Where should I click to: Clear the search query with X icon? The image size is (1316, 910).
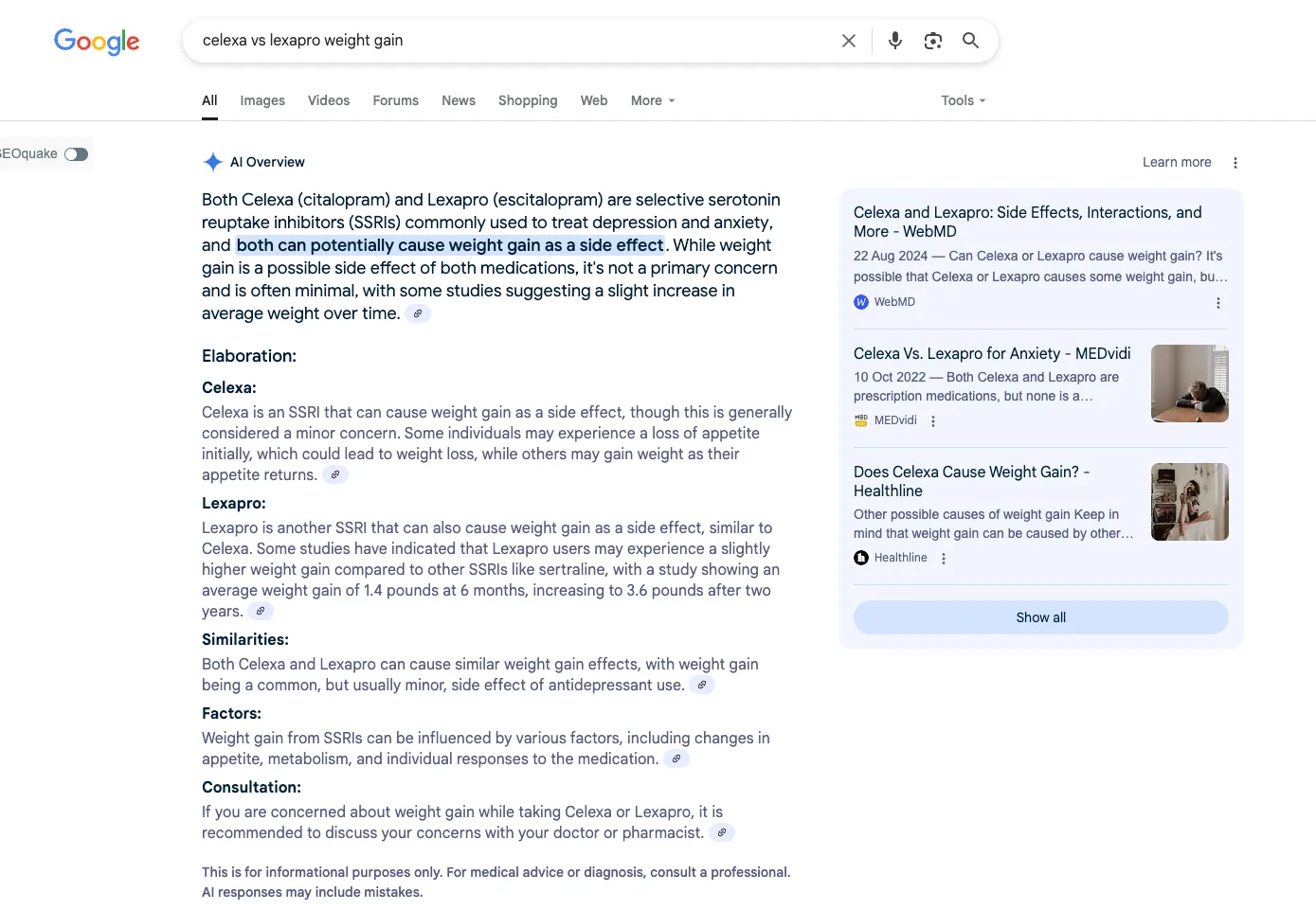(x=849, y=41)
